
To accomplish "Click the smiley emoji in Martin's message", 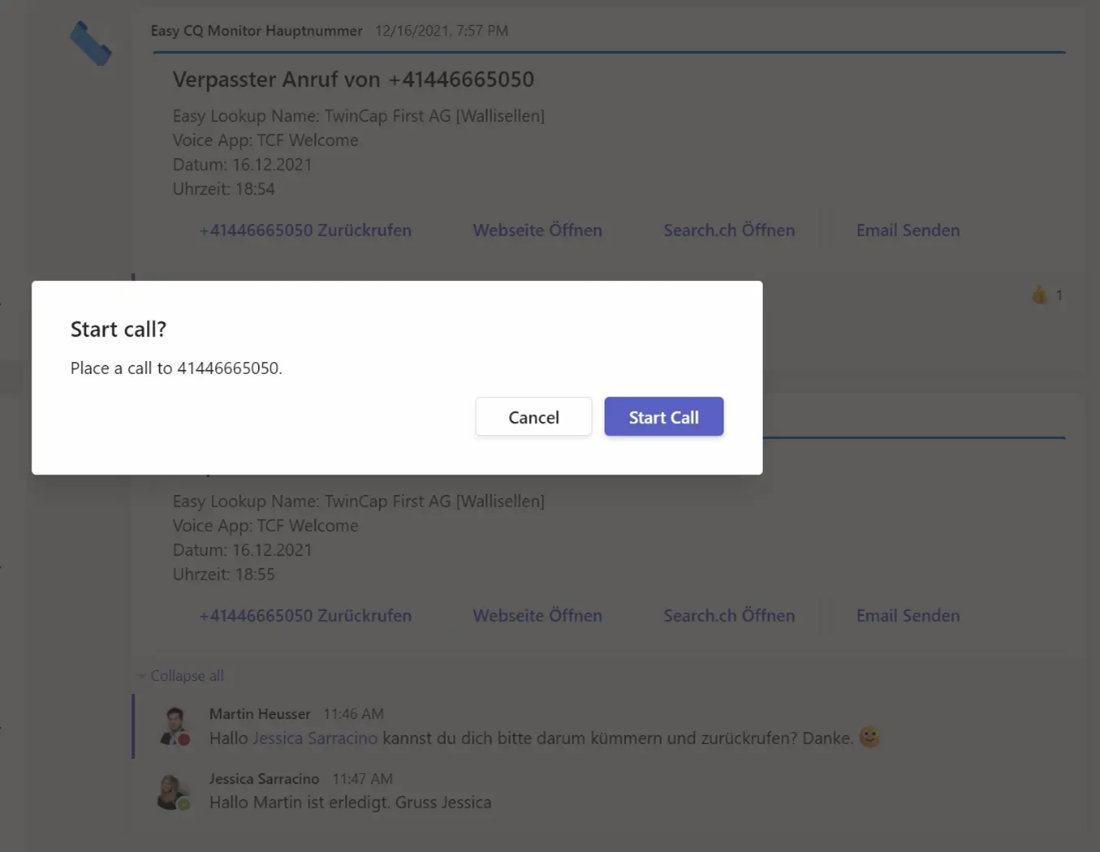I will 870,737.
